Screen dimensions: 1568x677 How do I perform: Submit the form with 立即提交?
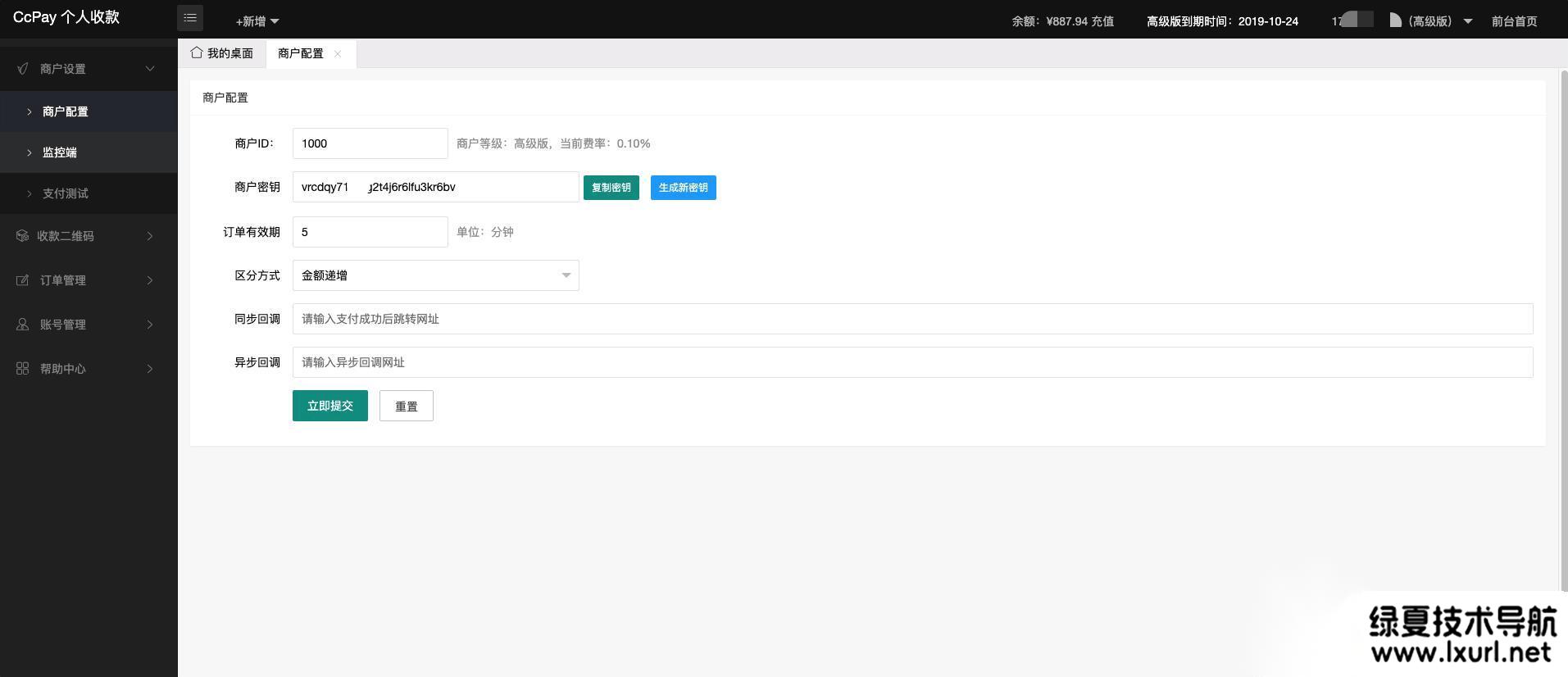click(330, 406)
